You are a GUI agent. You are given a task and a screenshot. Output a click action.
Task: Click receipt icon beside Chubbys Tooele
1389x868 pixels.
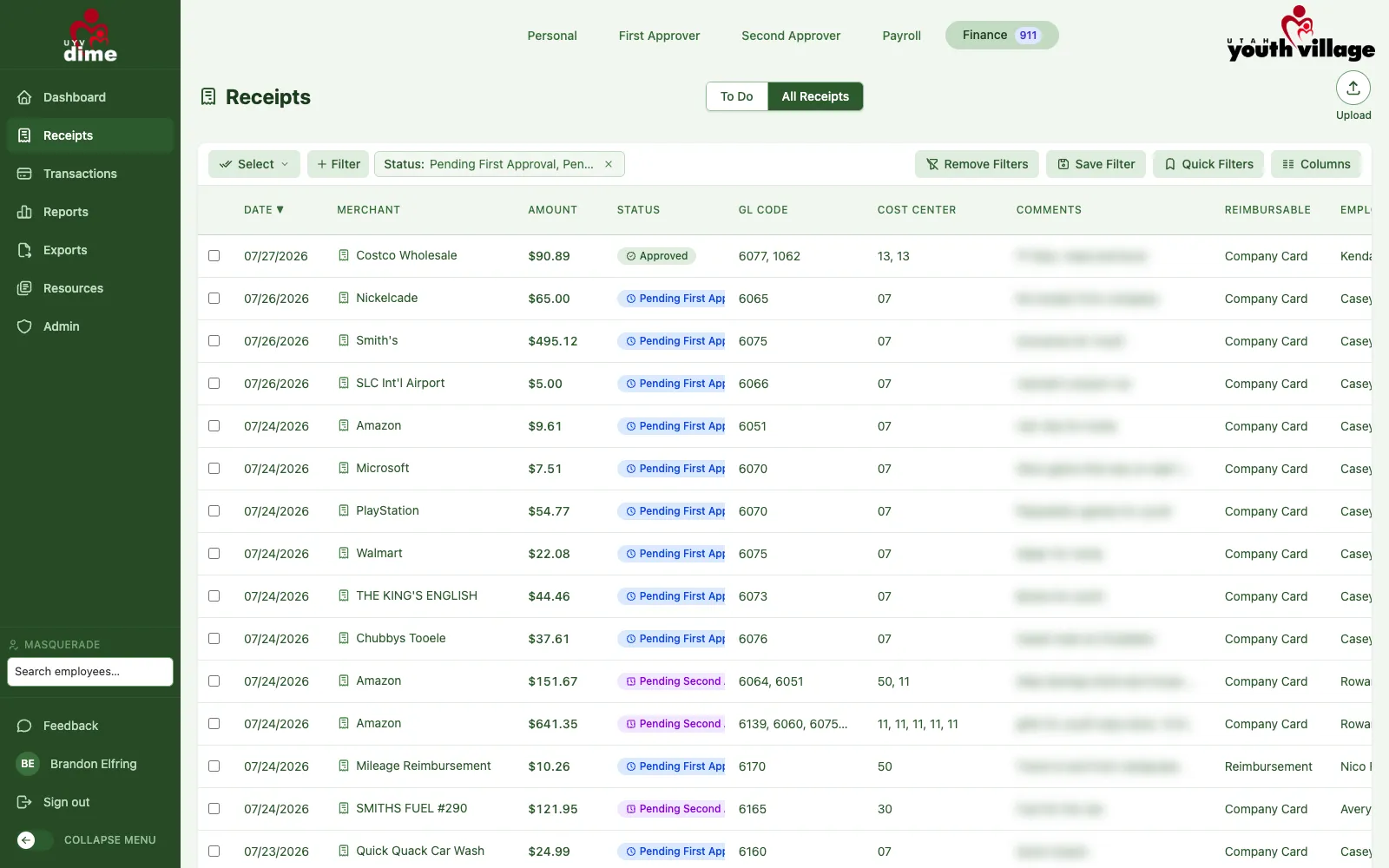coord(344,638)
